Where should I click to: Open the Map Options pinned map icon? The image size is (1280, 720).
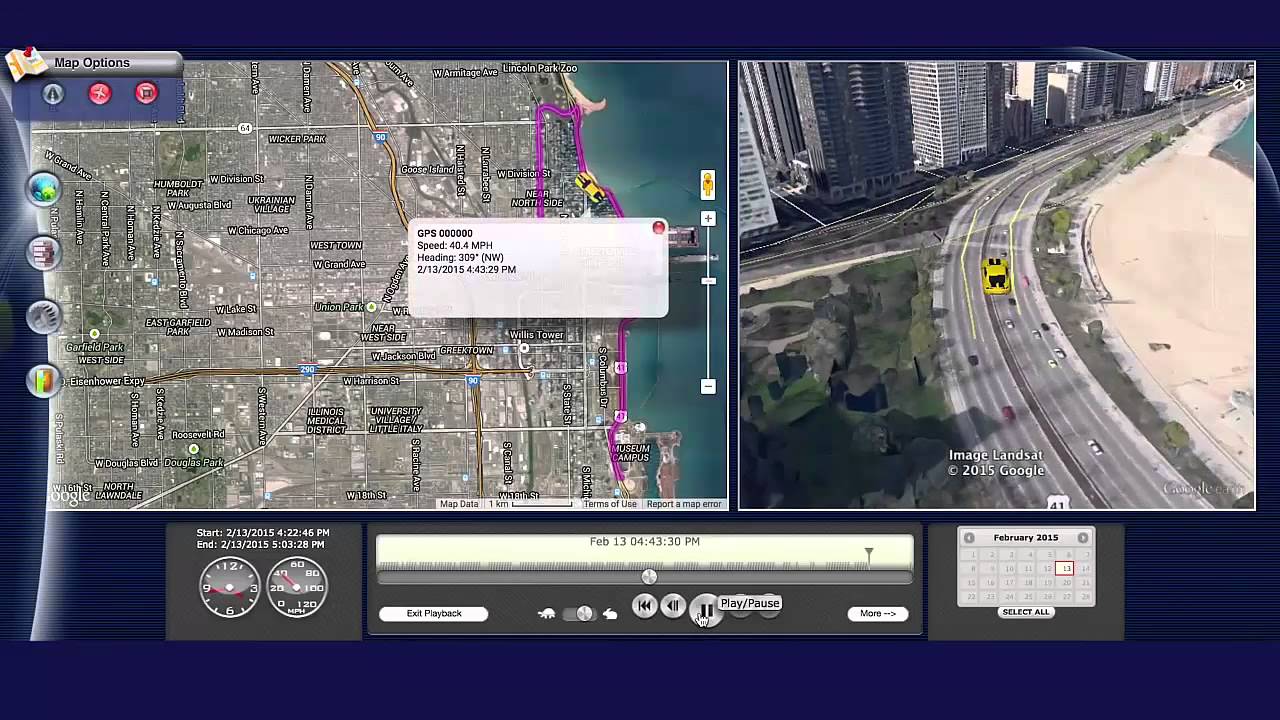pos(25,63)
